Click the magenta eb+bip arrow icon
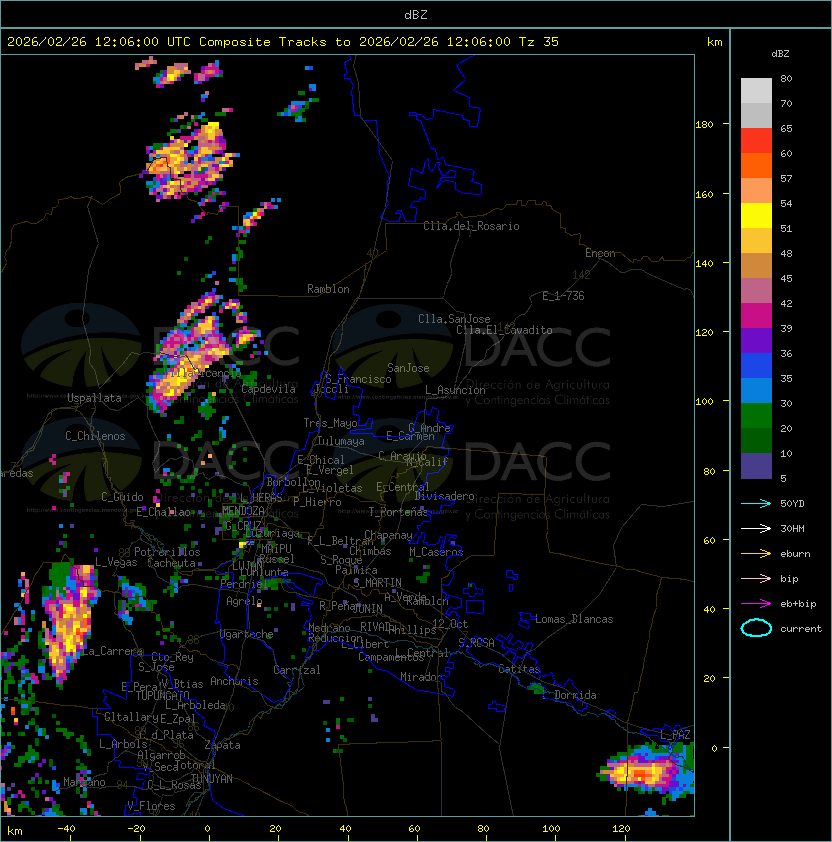The width and height of the screenshot is (832, 842). pyautogui.click(x=756, y=604)
